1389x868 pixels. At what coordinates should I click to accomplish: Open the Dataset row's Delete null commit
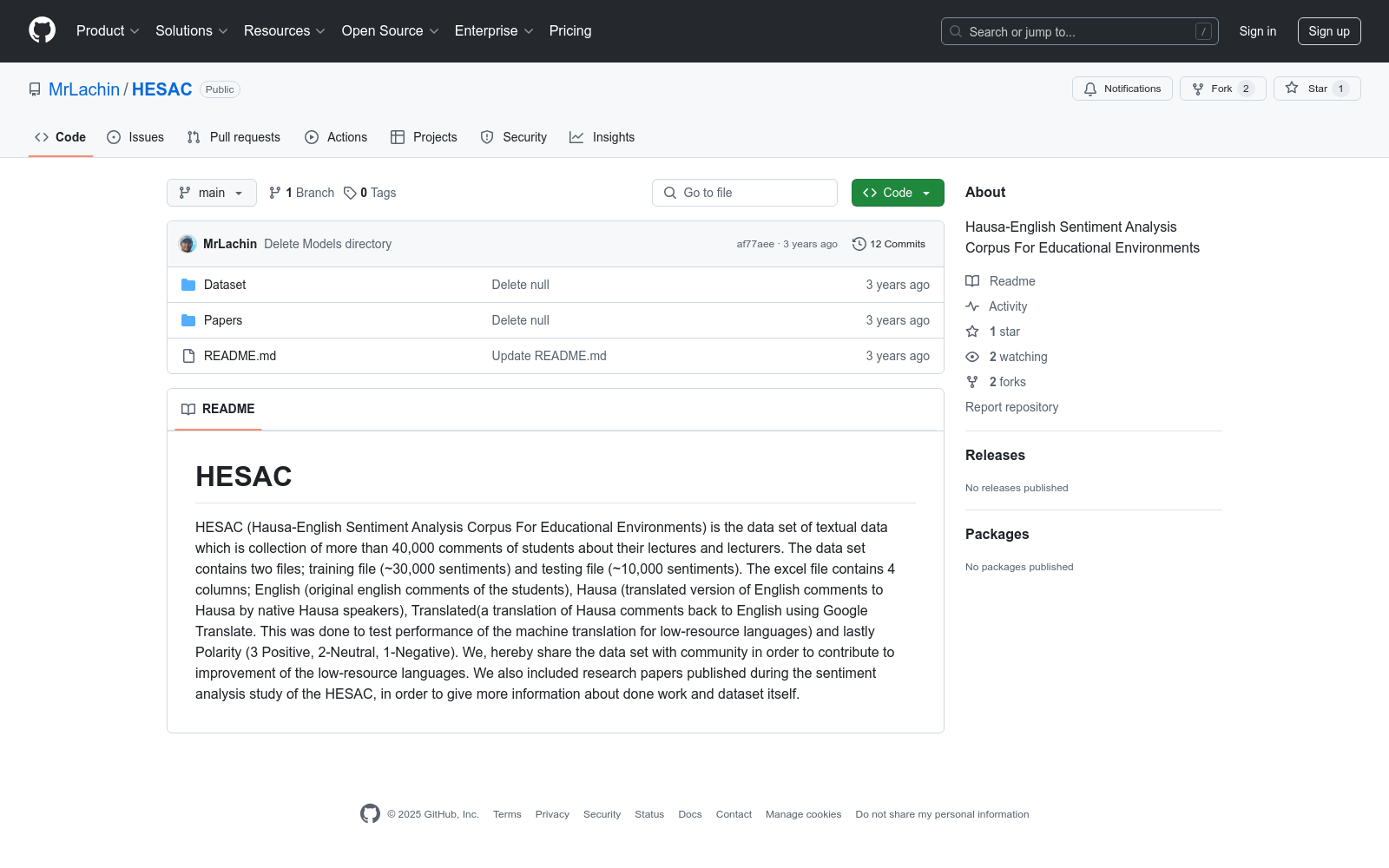tap(521, 285)
